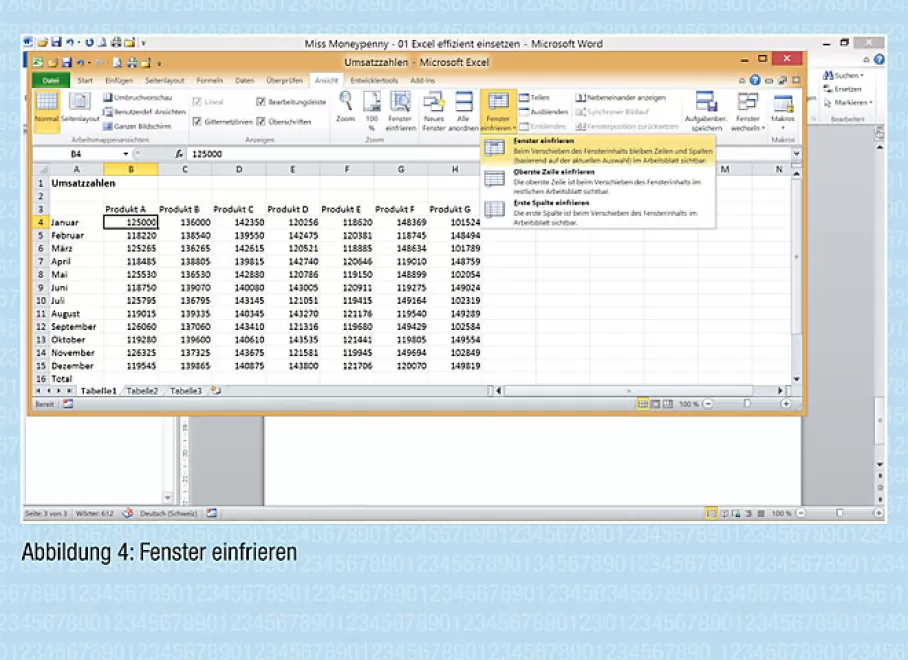This screenshot has width=908, height=660.
Task: Click Deutsch (Schweiz) in Word status bar
Action: (x=168, y=514)
